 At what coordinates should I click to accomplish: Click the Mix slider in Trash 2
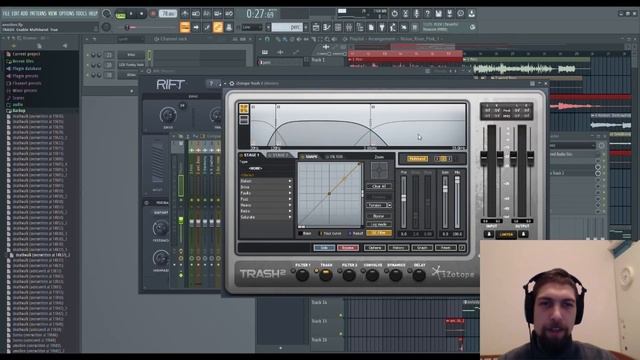457,202
